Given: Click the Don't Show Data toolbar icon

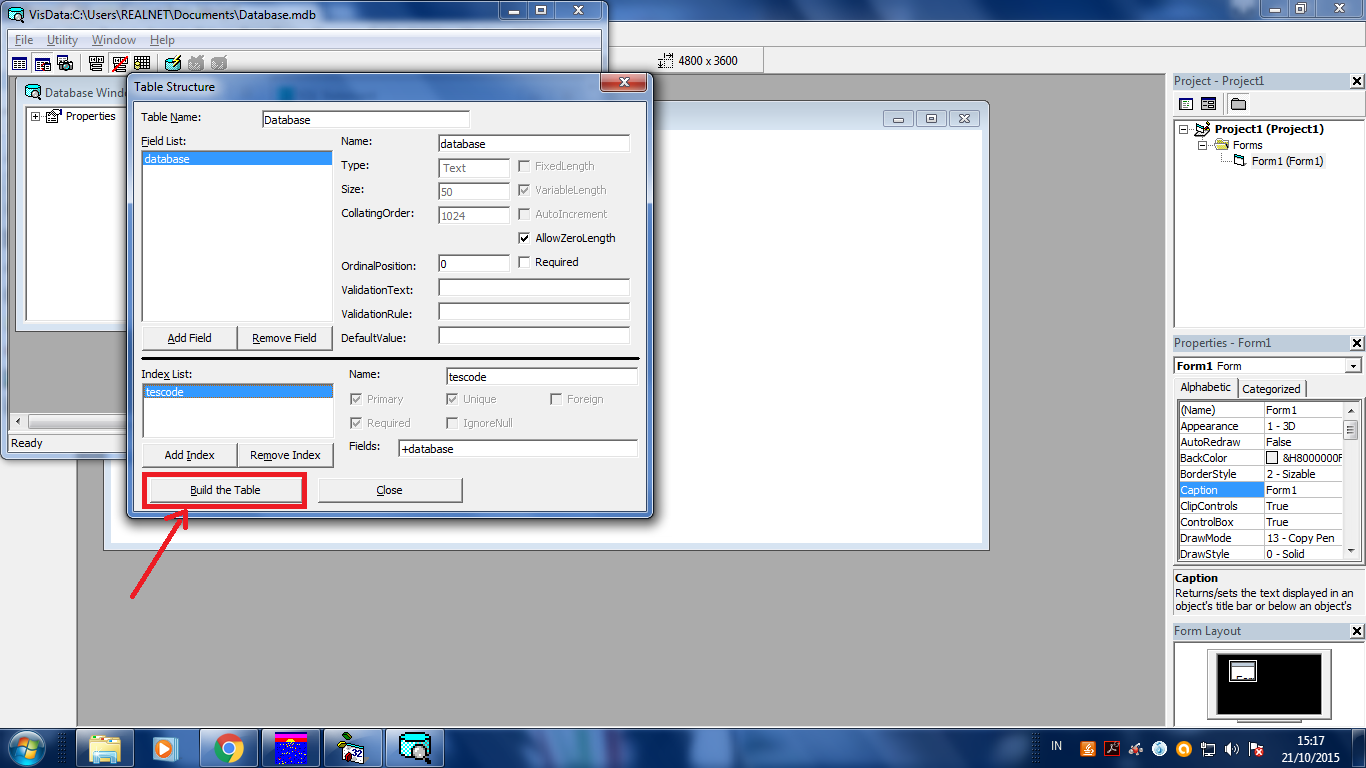Looking at the screenshot, I should tap(120, 63).
